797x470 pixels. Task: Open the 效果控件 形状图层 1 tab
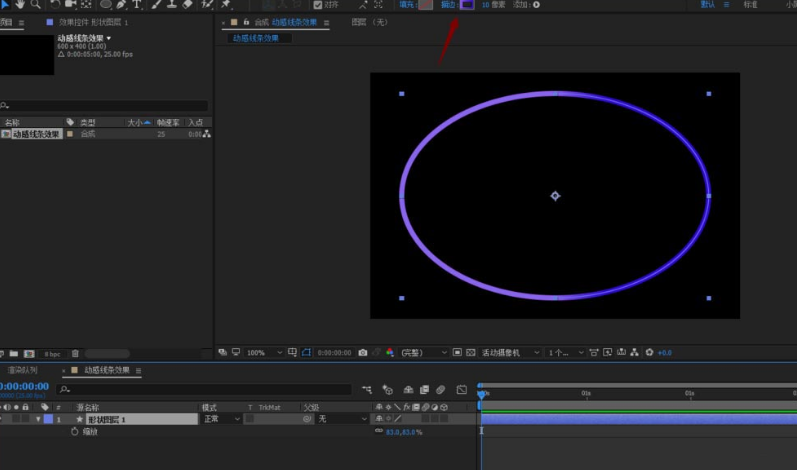pos(94,22)
